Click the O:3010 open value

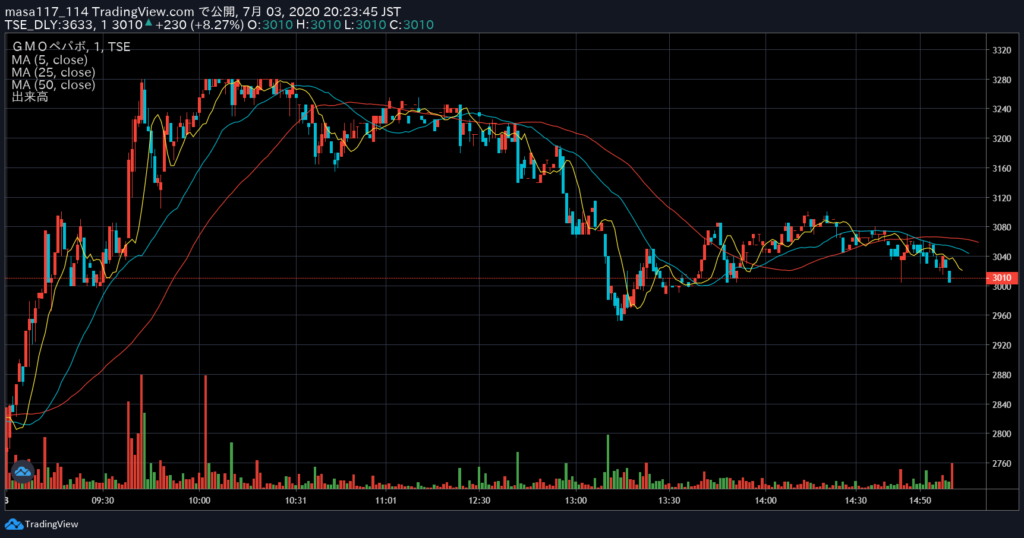click(x=269, y=25)
